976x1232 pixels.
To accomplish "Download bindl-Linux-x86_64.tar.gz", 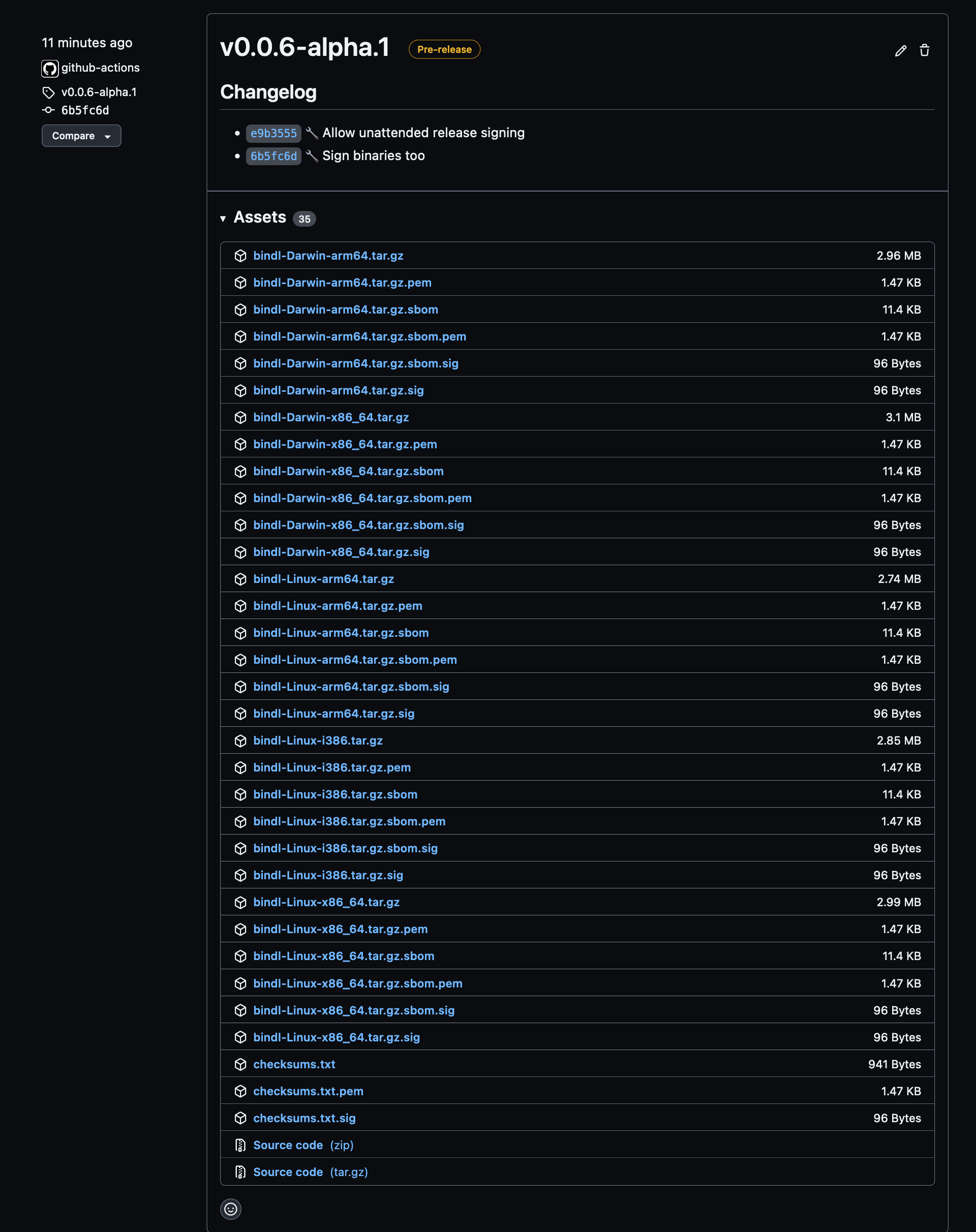I will pos(326,902).
